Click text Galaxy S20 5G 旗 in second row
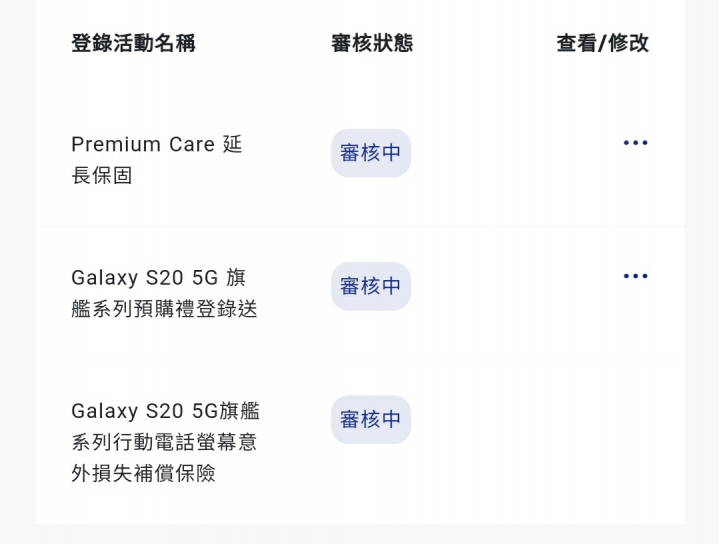Viewport: 720px width, 544px height. [x=158, y=278]
